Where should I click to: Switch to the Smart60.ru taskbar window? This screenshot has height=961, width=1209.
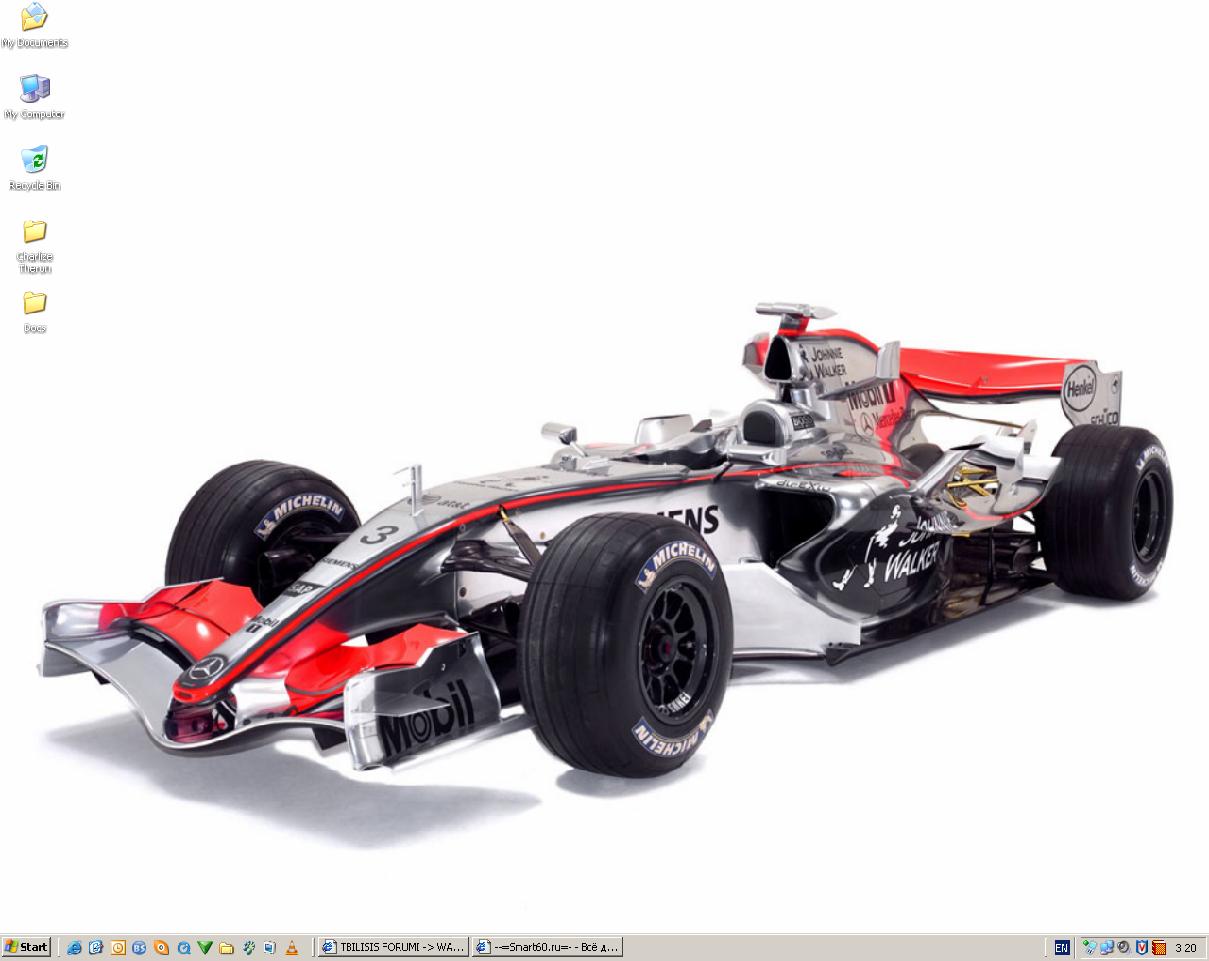tap(548, 947)
